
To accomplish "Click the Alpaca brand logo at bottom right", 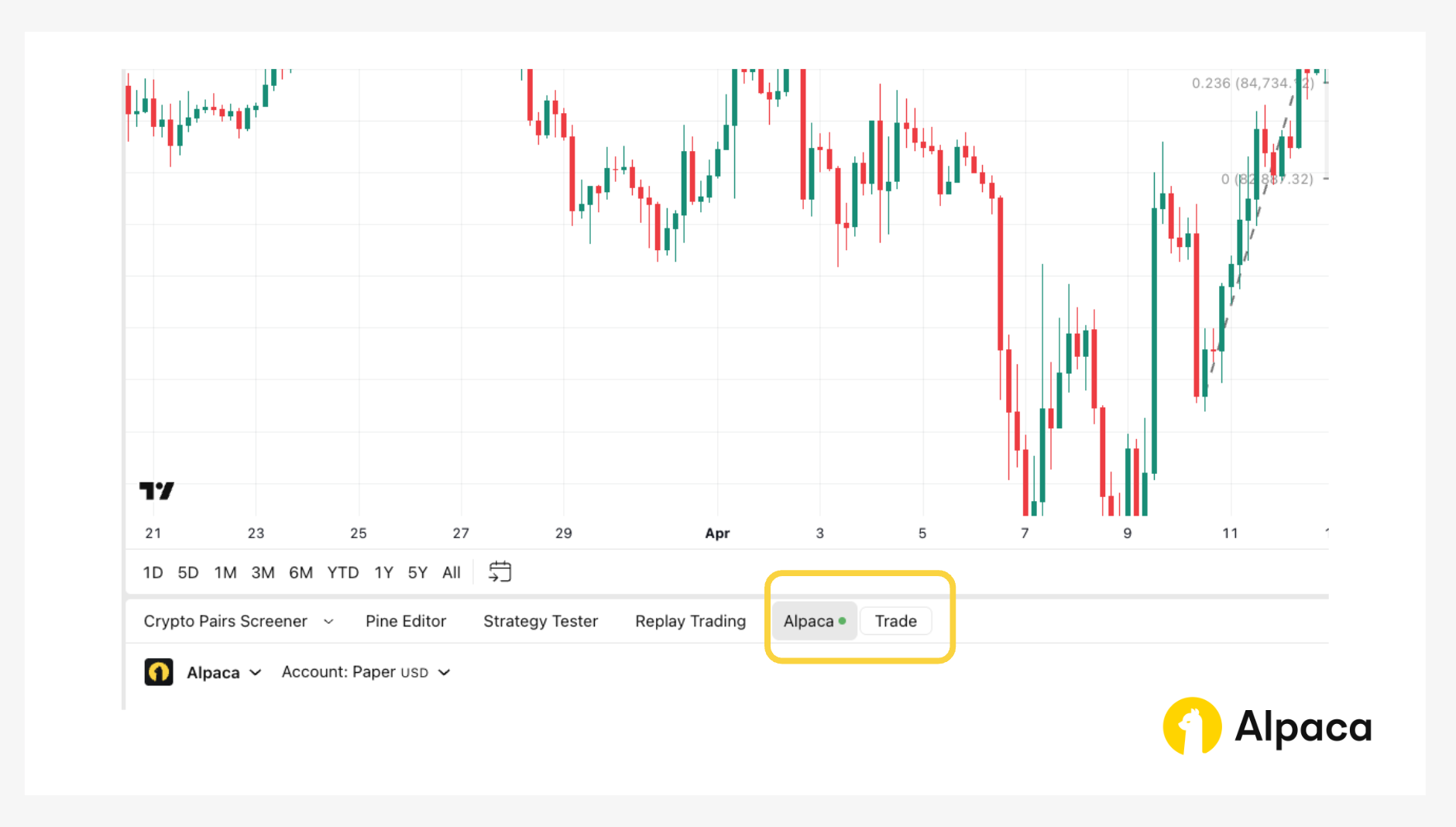I will pyautogui.click(x=1191, y=726).
